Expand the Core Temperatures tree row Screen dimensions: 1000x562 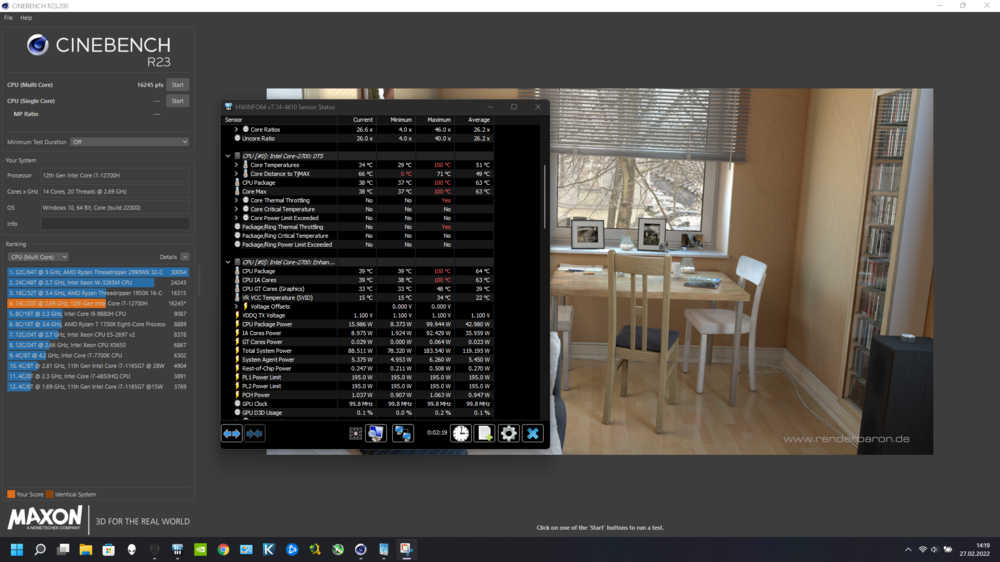237,165
